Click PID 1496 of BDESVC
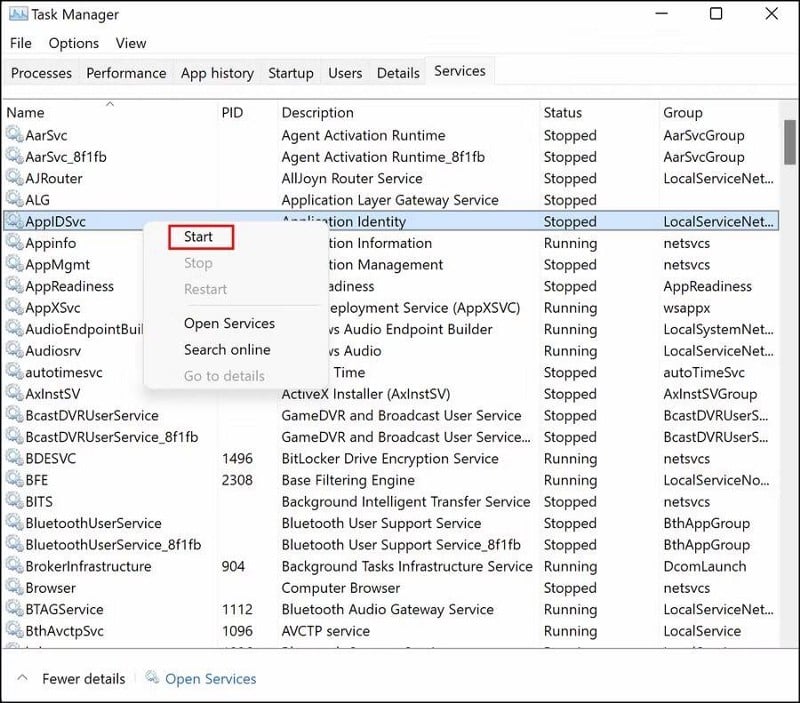The image size is (800, 703). point(237,458)
